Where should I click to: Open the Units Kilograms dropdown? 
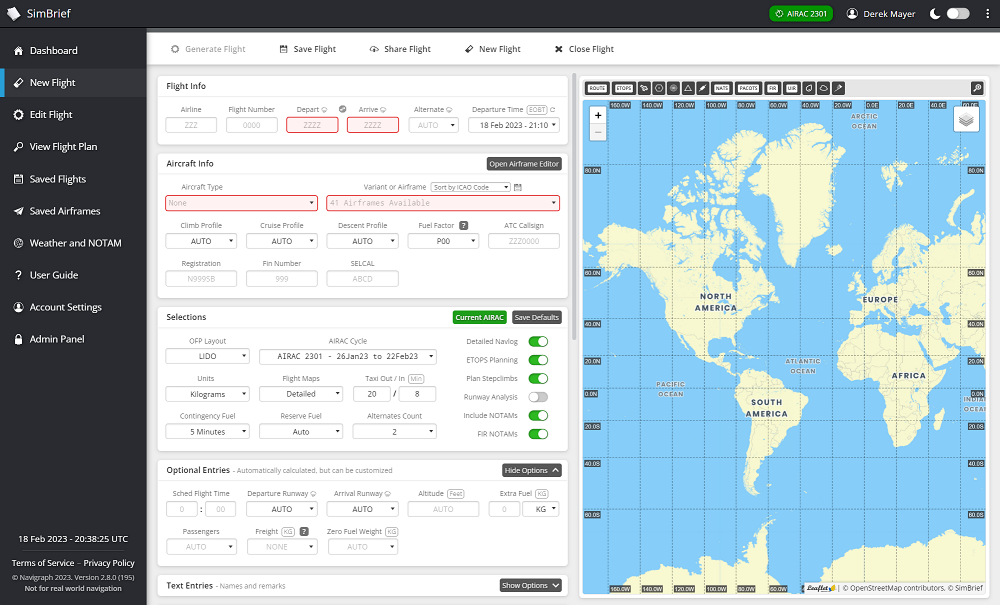(x=207, y=394)
